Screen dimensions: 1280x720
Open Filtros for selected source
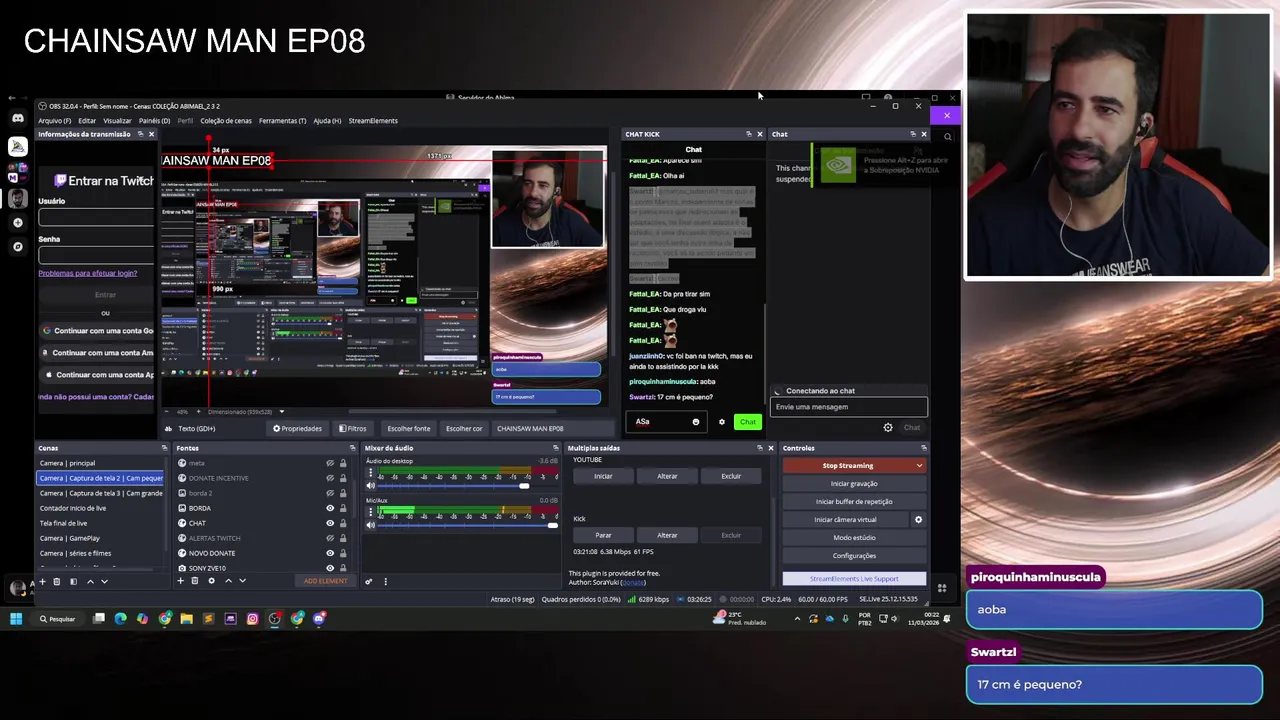[352, 429]
